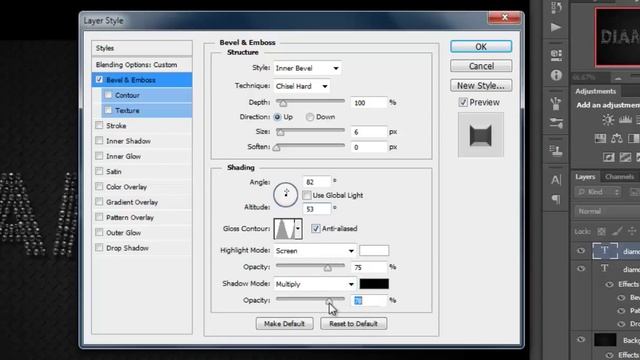This screenshot has width=640, height=360.
Task: Open the Normal blend mode dropdown in Layers
Action: (x=607, y=211)
